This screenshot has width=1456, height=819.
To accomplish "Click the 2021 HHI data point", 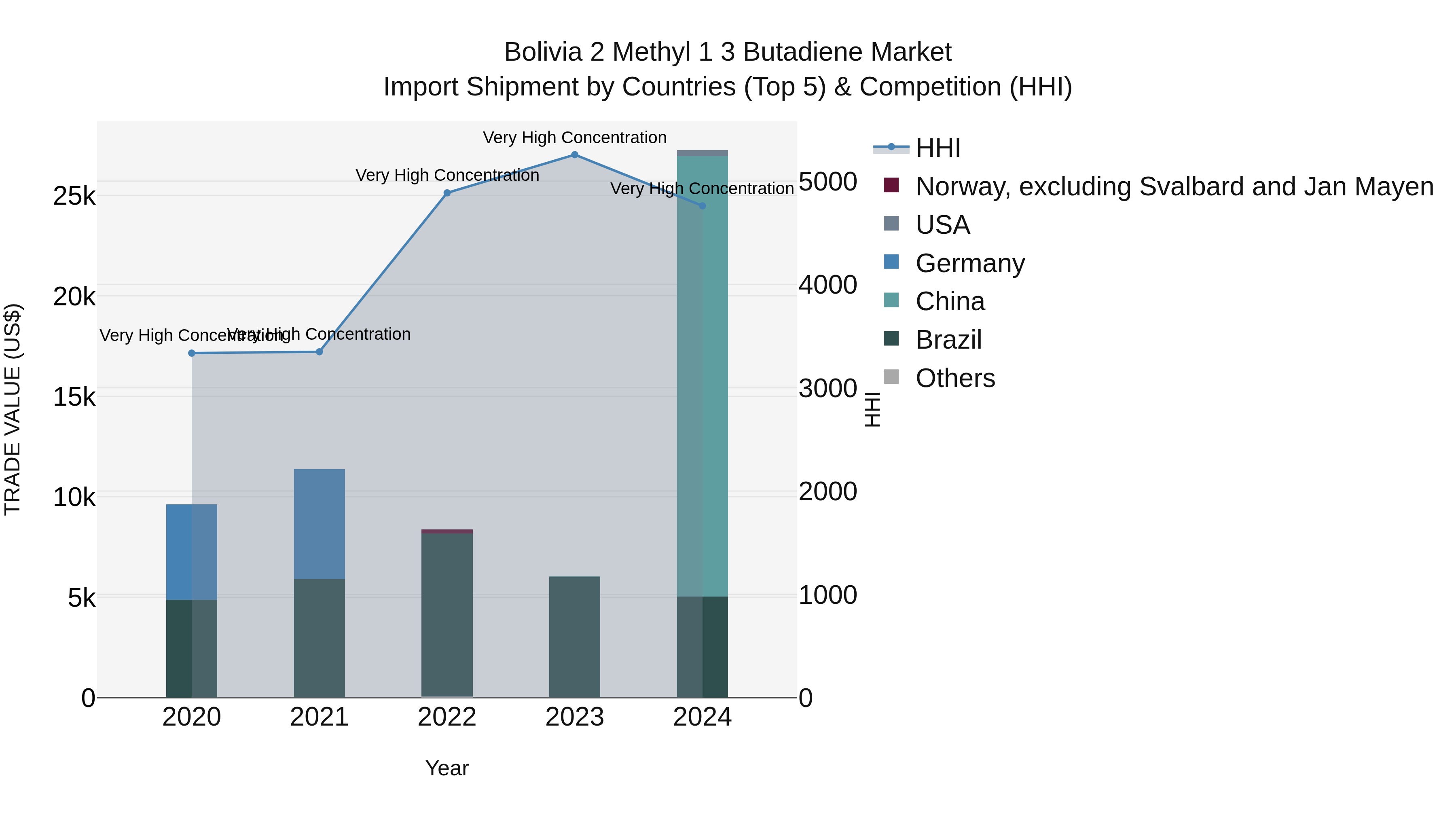I will coord(320,351).
